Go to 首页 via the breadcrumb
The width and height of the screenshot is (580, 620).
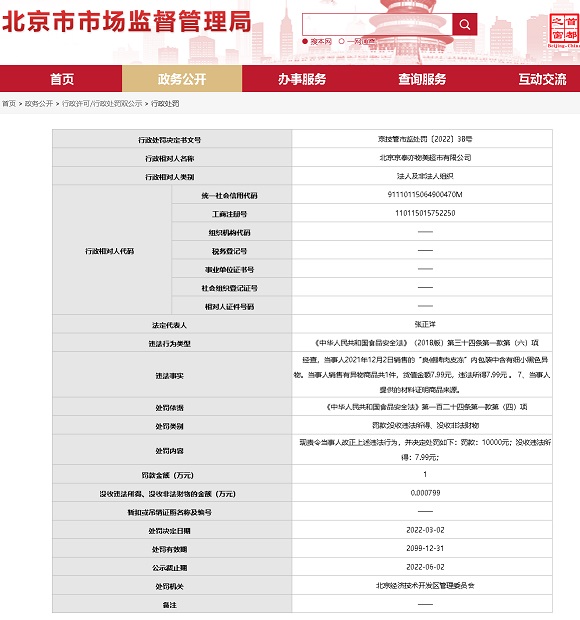(x=9, y=104)
